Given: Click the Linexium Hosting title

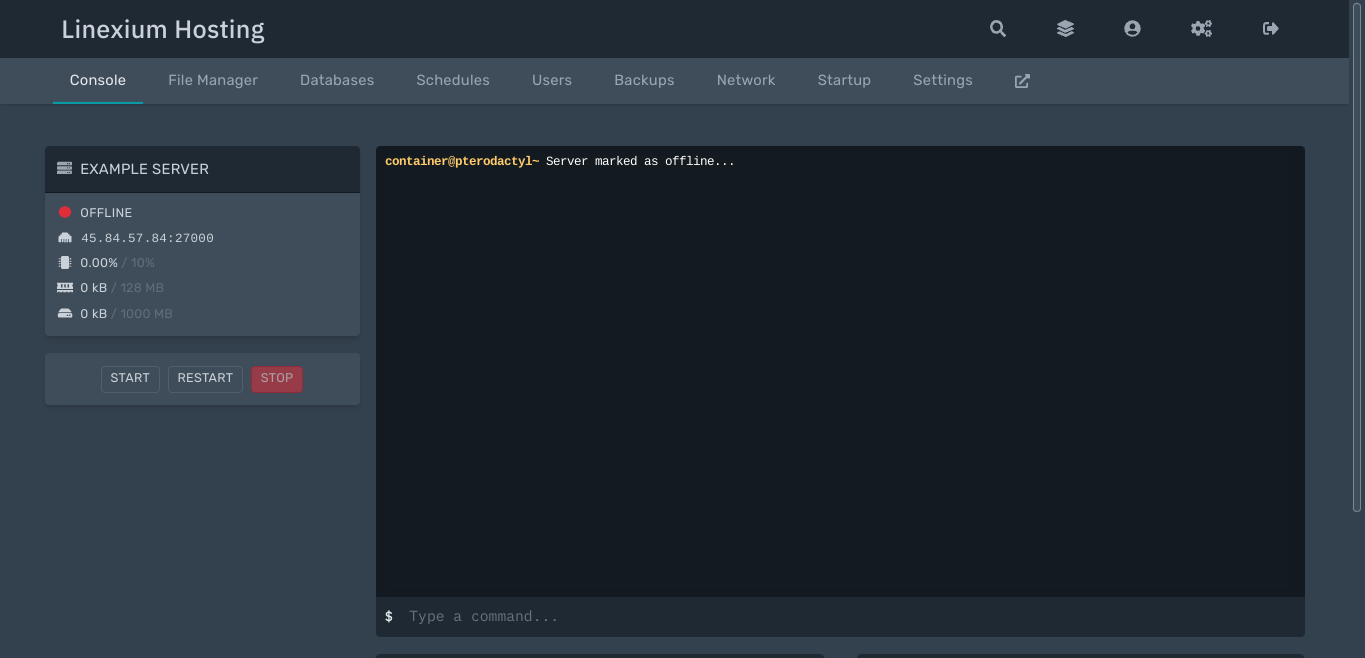Looking at the screenshot, I should (x=163, y=30).
